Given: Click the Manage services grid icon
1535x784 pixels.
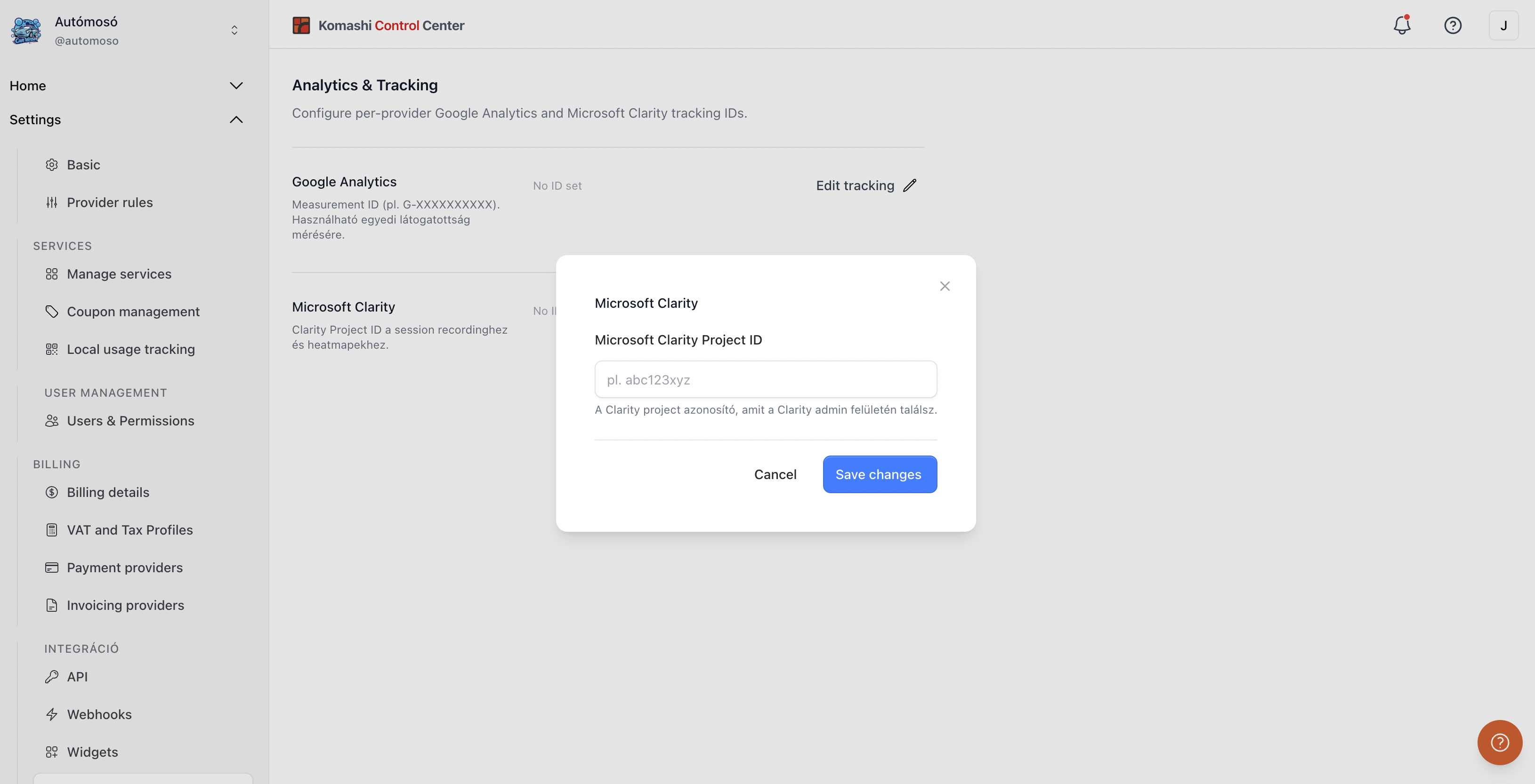Looking at the screenshot, I should 52,273.
